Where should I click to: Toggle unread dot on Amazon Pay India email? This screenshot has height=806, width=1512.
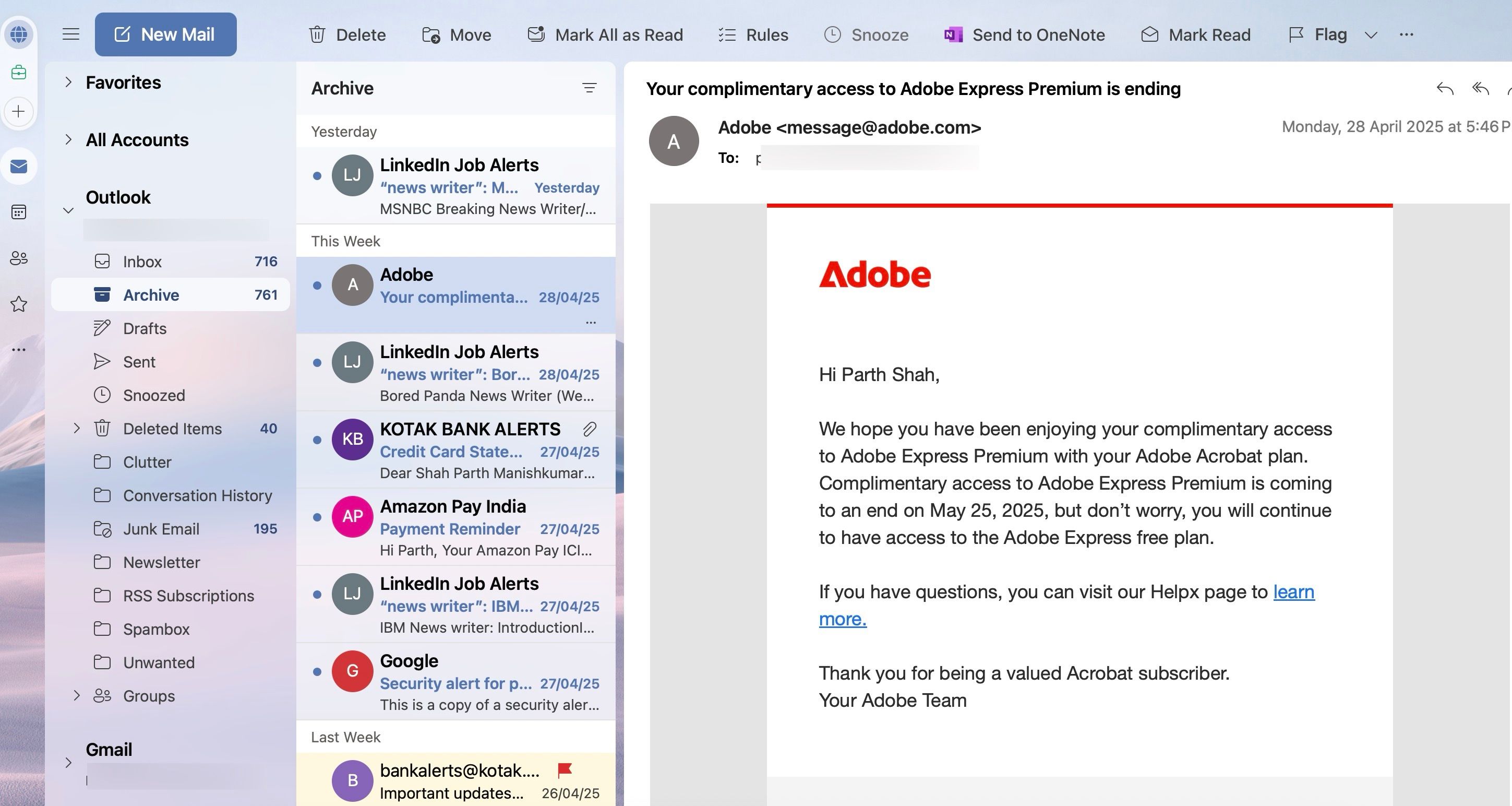tap(317, 517)
